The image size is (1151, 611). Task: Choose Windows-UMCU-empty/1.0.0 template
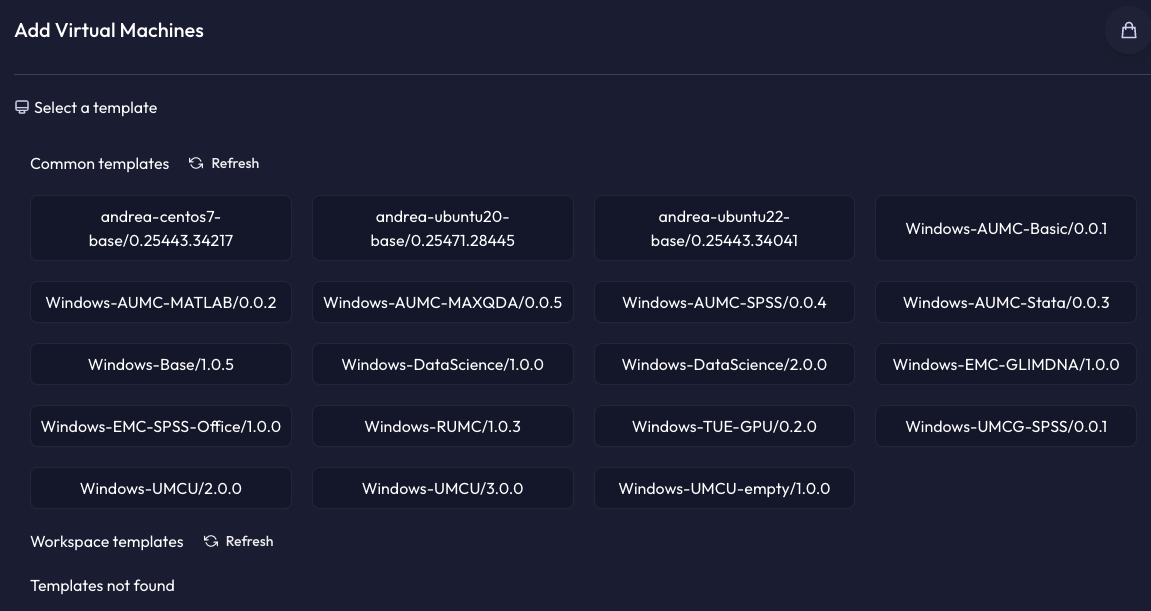(724, 488)
